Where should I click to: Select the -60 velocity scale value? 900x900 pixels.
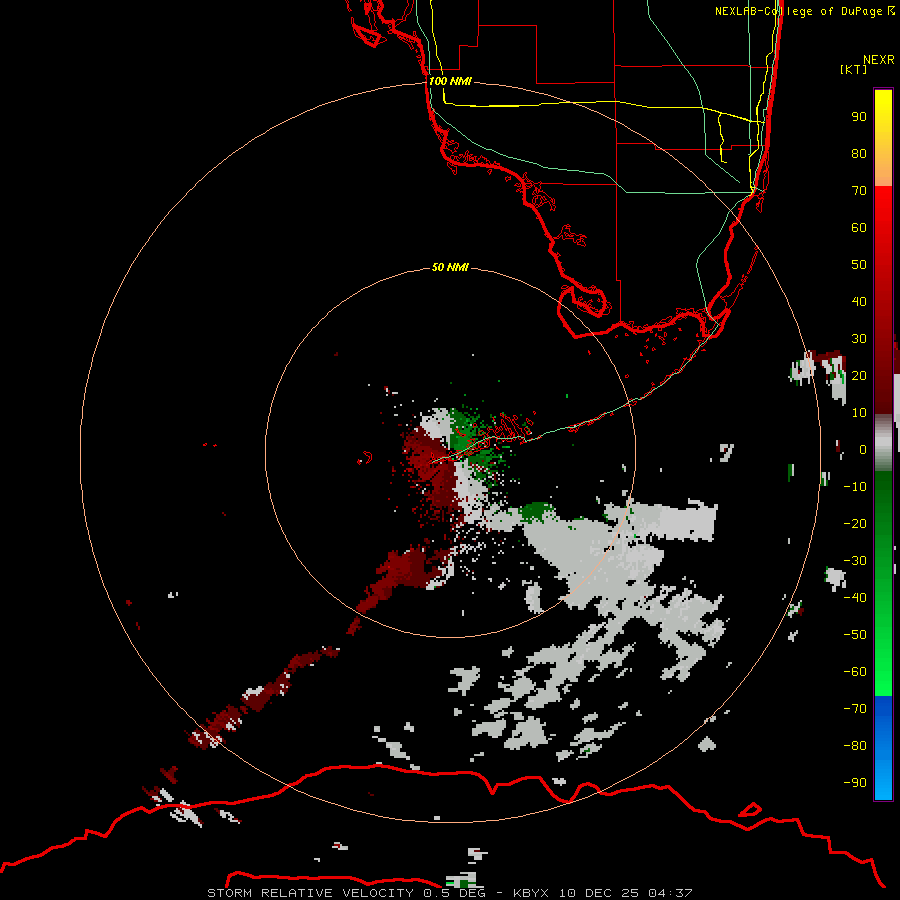pyautogui.click(x=855, y=672)
